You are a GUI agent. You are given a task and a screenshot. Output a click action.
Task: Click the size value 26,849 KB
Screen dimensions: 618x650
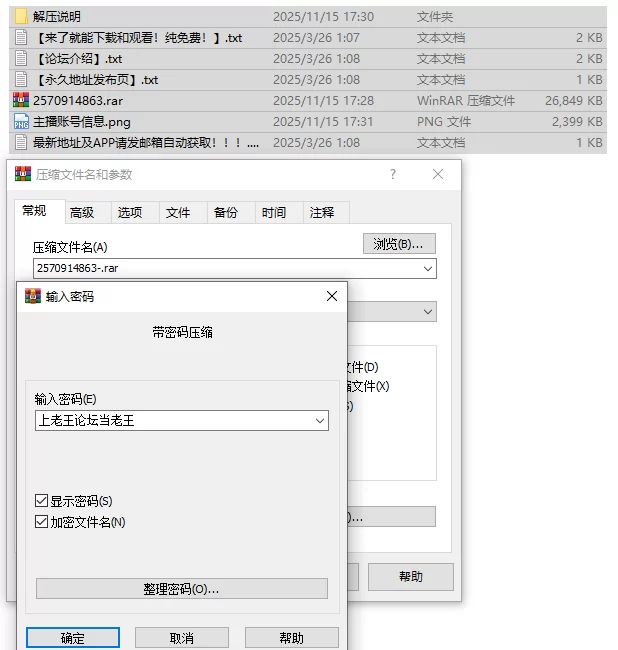[574, 101]
